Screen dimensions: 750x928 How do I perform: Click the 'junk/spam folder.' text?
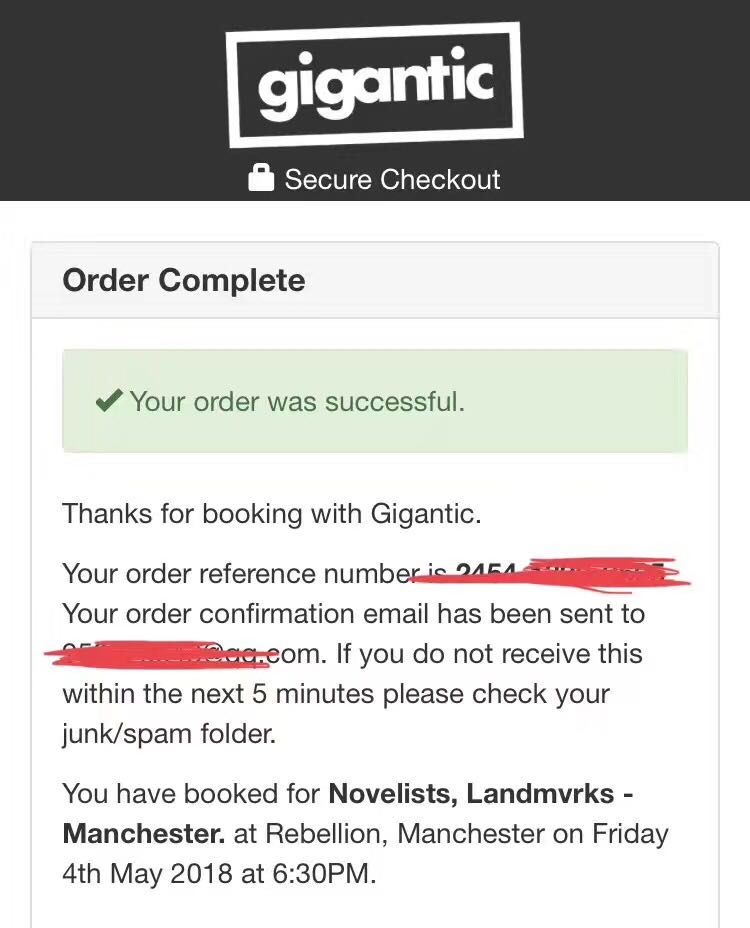(x=168, y=734)
